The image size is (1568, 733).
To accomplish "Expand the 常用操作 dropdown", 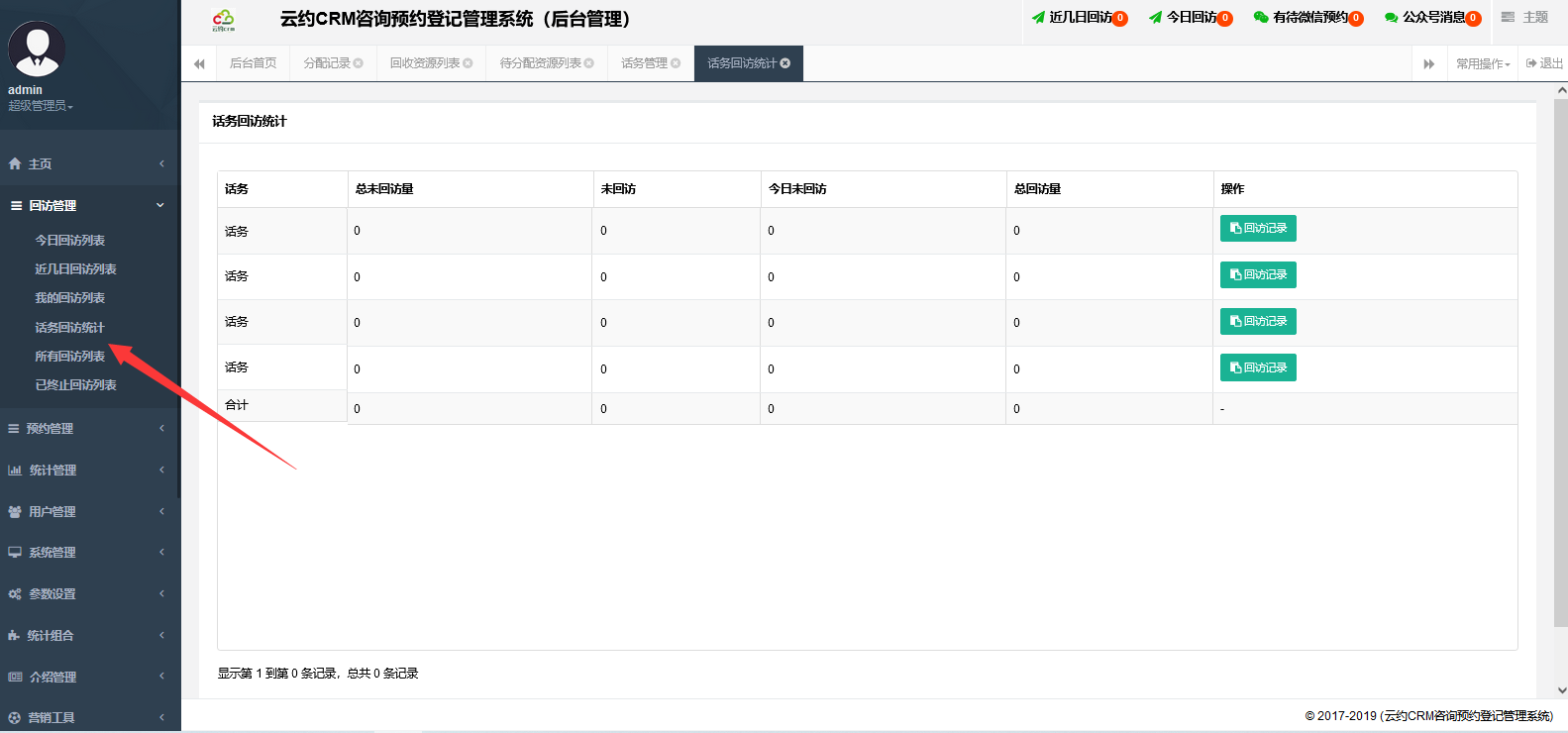I will pyautogui.click(x=1483, y=63).
